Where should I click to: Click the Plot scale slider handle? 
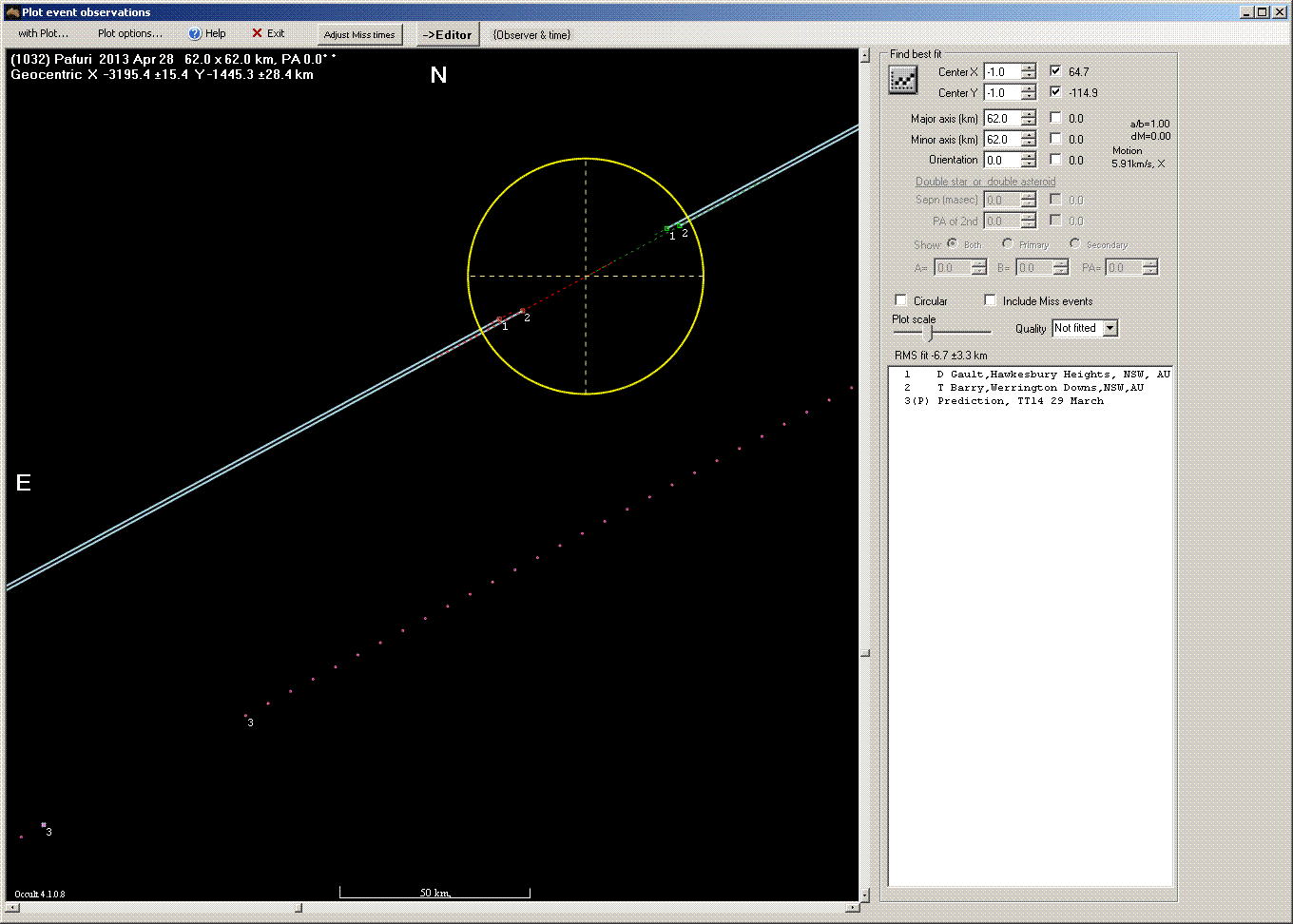point(929,332)
